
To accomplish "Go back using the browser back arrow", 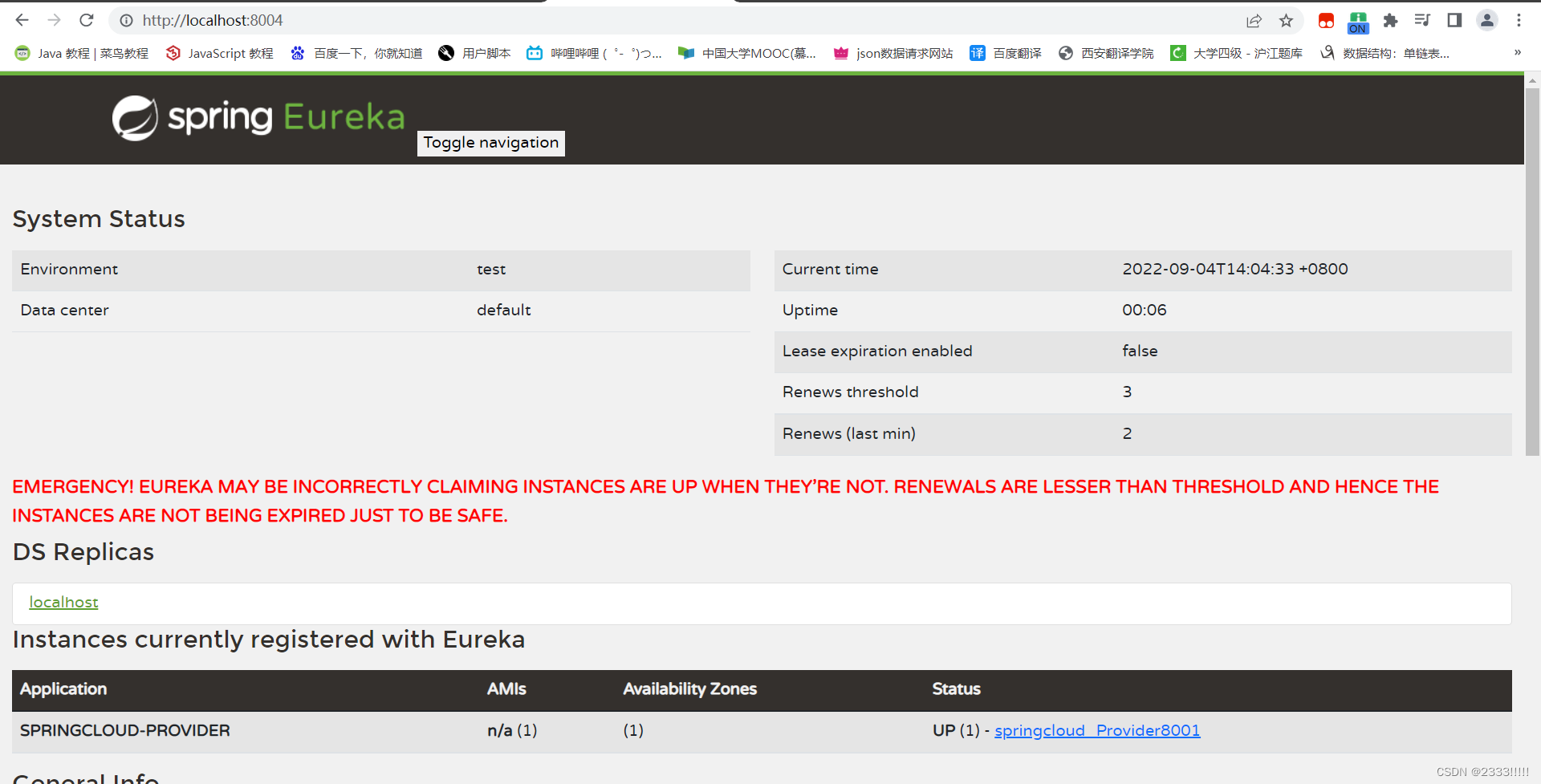I will (x=21, y=20).
